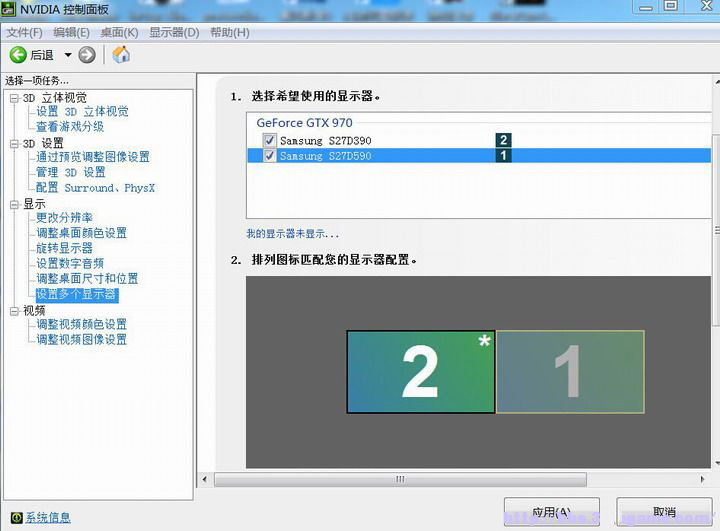Open the 文件(F) menu

[x=24, y=33]
